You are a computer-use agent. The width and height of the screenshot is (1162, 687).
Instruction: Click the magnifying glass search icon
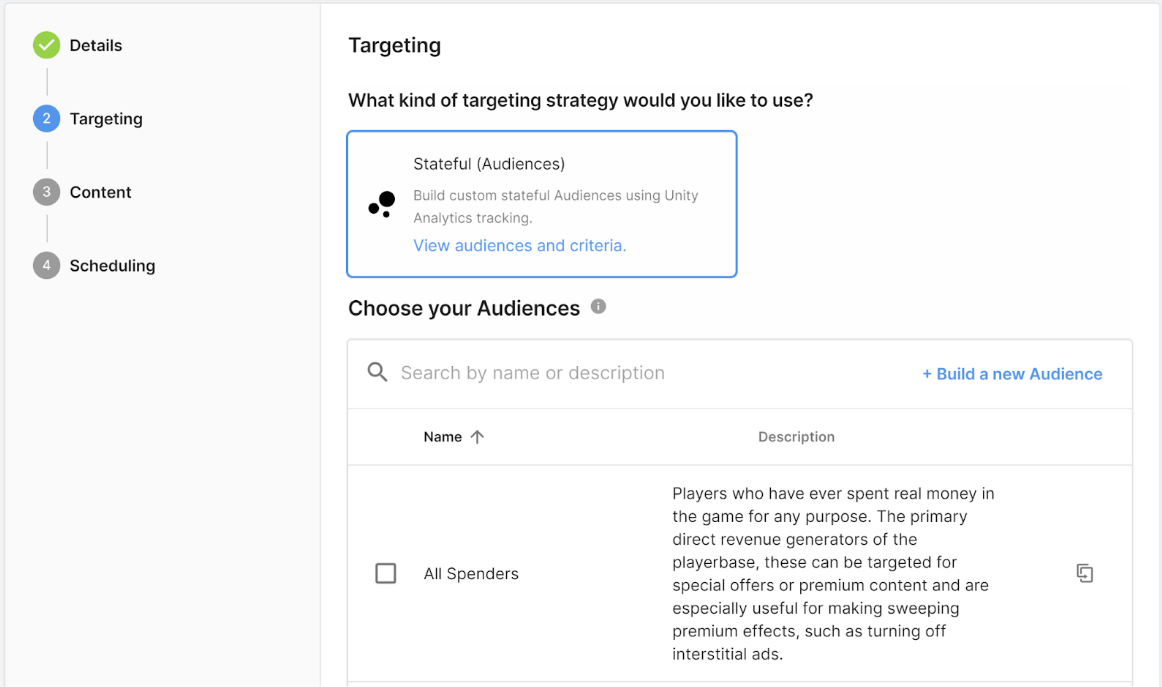(377, 373)
